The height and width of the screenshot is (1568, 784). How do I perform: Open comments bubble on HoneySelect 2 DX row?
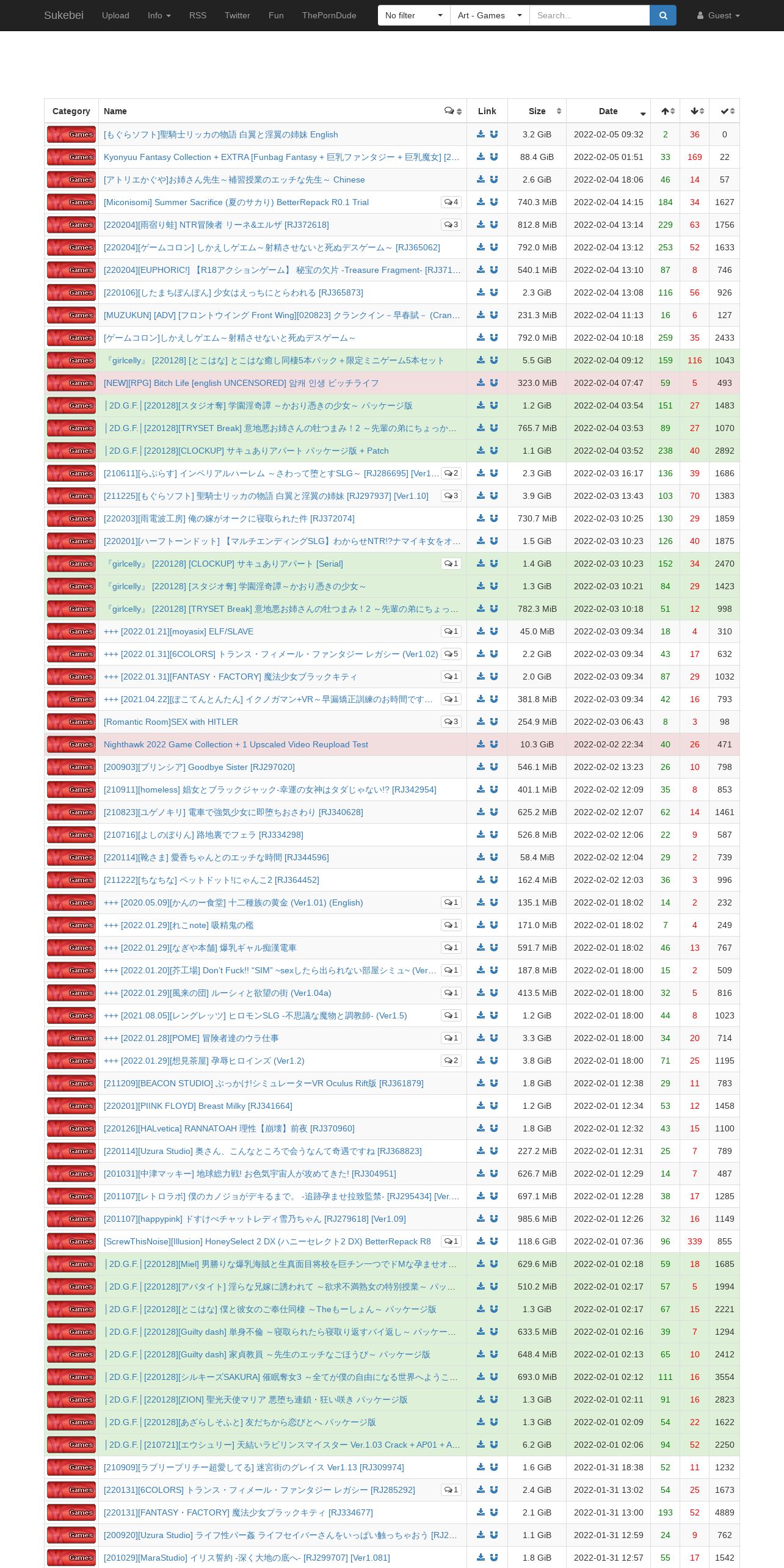[x=451, y=1241]
